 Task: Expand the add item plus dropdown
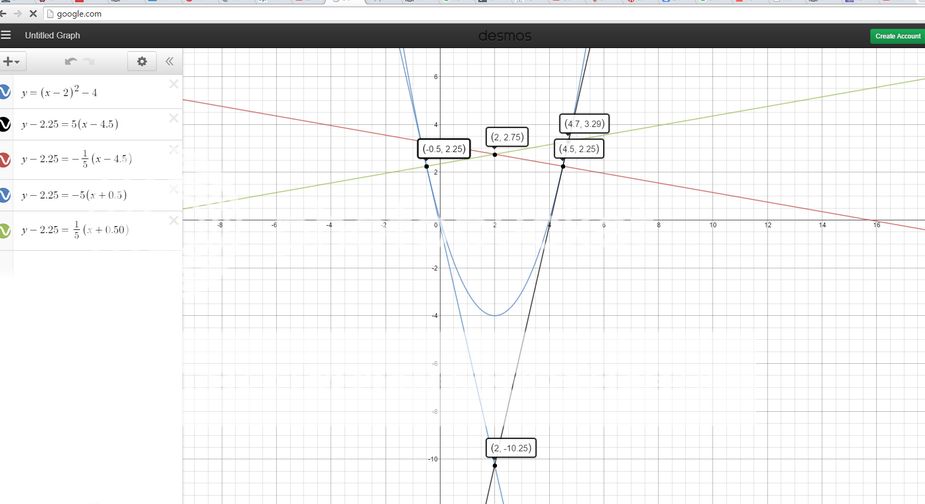pos(12,62)
